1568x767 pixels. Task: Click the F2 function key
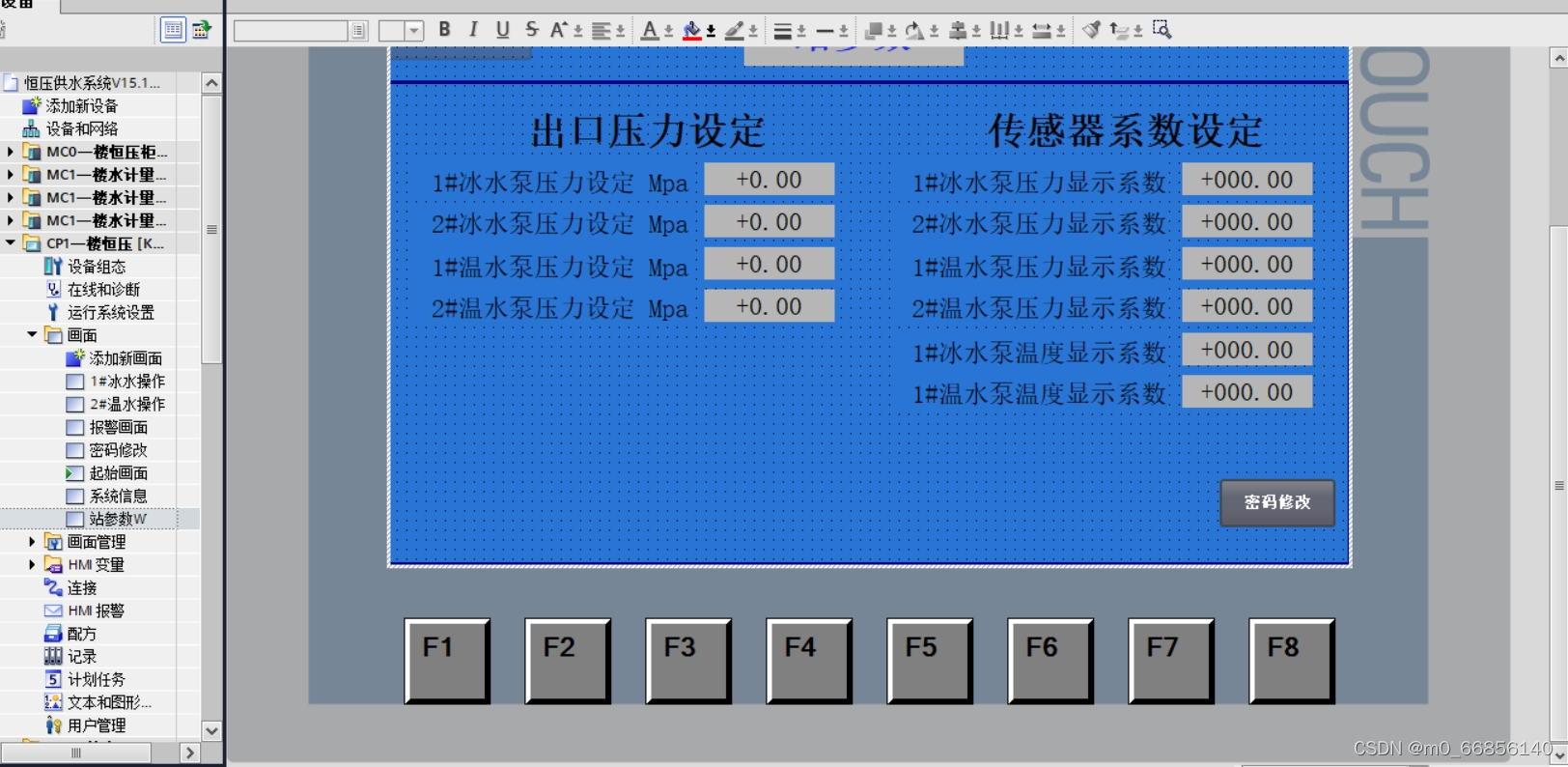[x=568, y=661]
